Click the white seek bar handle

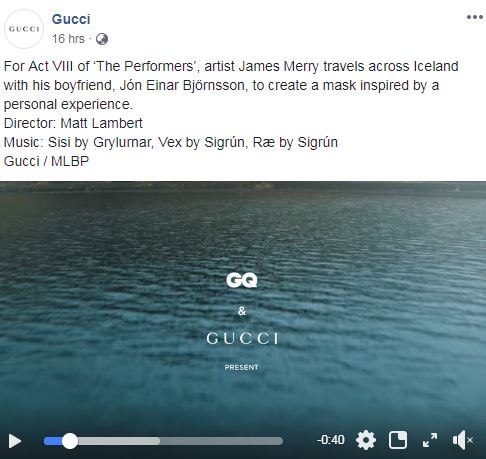click(x=70, y=441)
